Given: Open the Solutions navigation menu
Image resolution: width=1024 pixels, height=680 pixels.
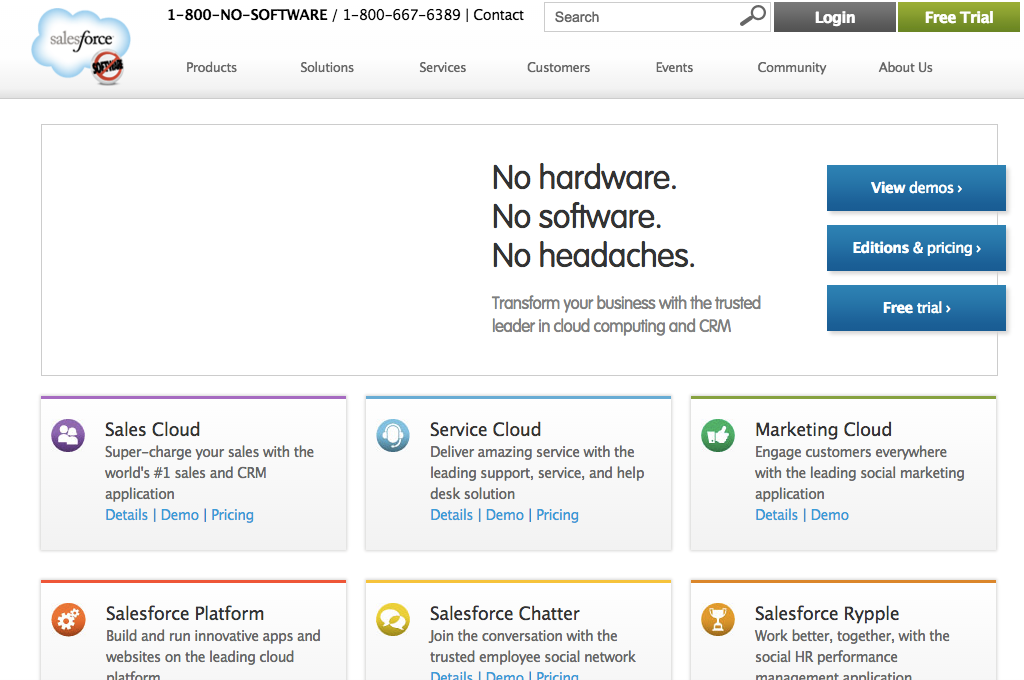Looking at the screenshot, I should point(327,68).
